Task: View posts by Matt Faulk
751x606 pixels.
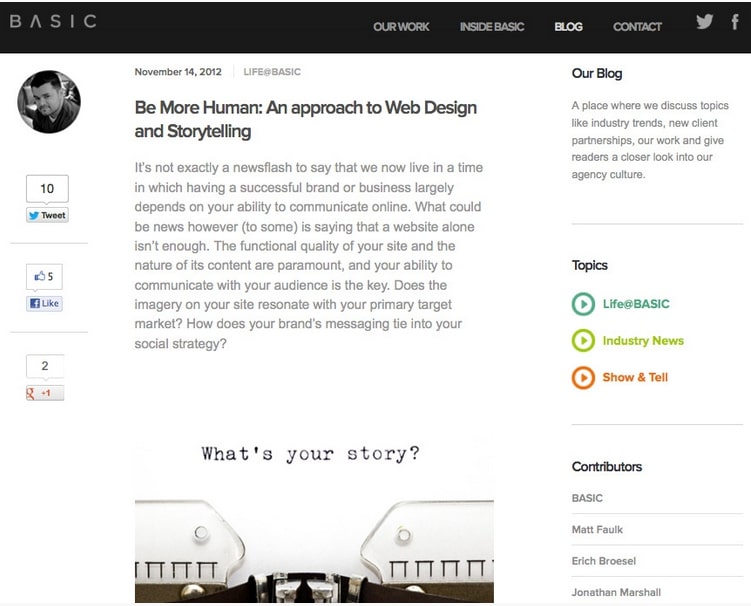Action: pyautogui.click(x=597, y=529)
